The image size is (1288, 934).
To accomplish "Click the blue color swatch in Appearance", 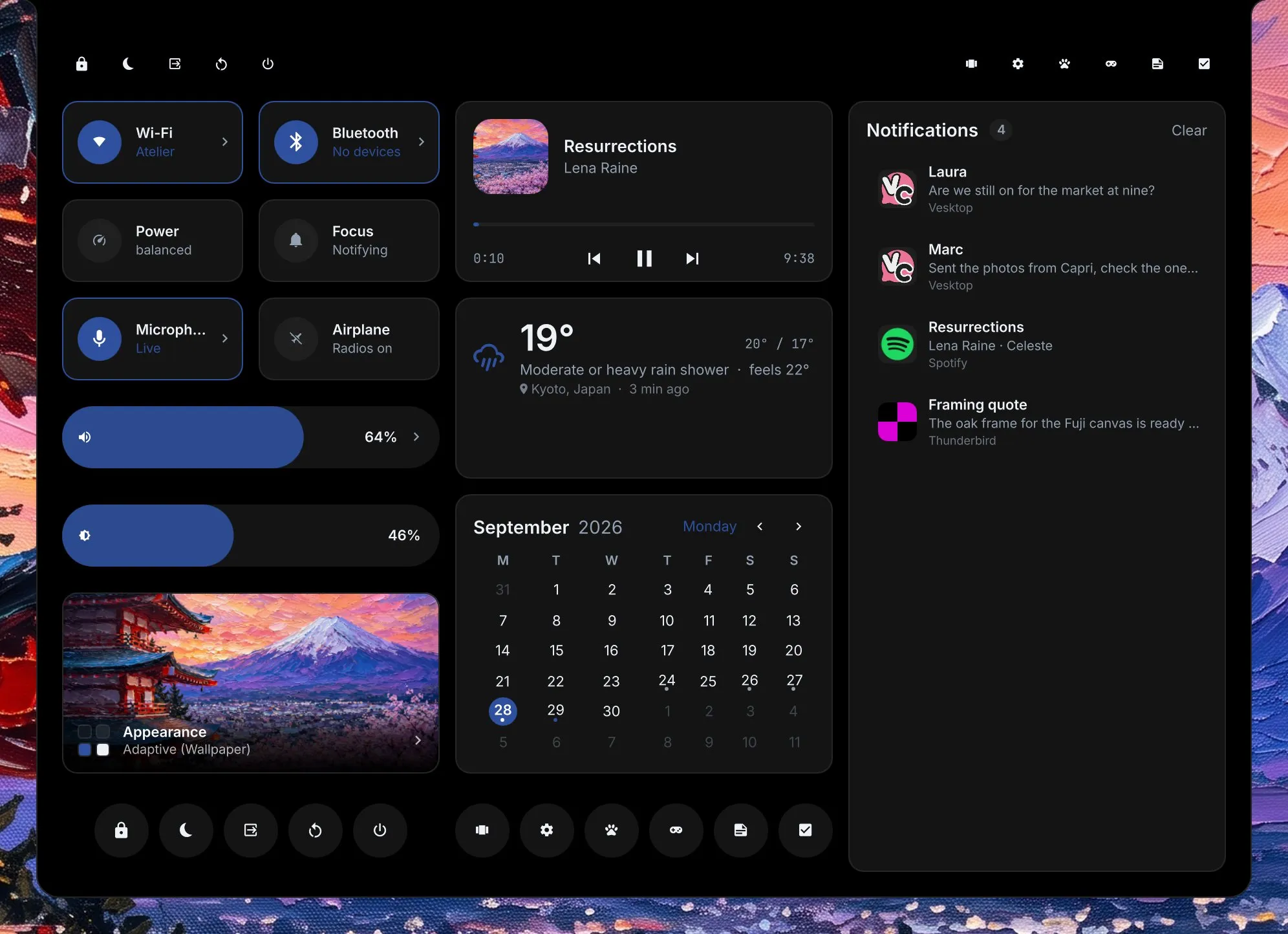I will pos(85,750).
